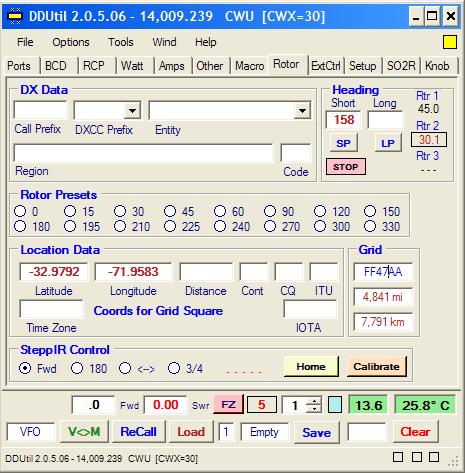Click the FZ button
This screenshot has width=465, height=473.
[228, 405]
